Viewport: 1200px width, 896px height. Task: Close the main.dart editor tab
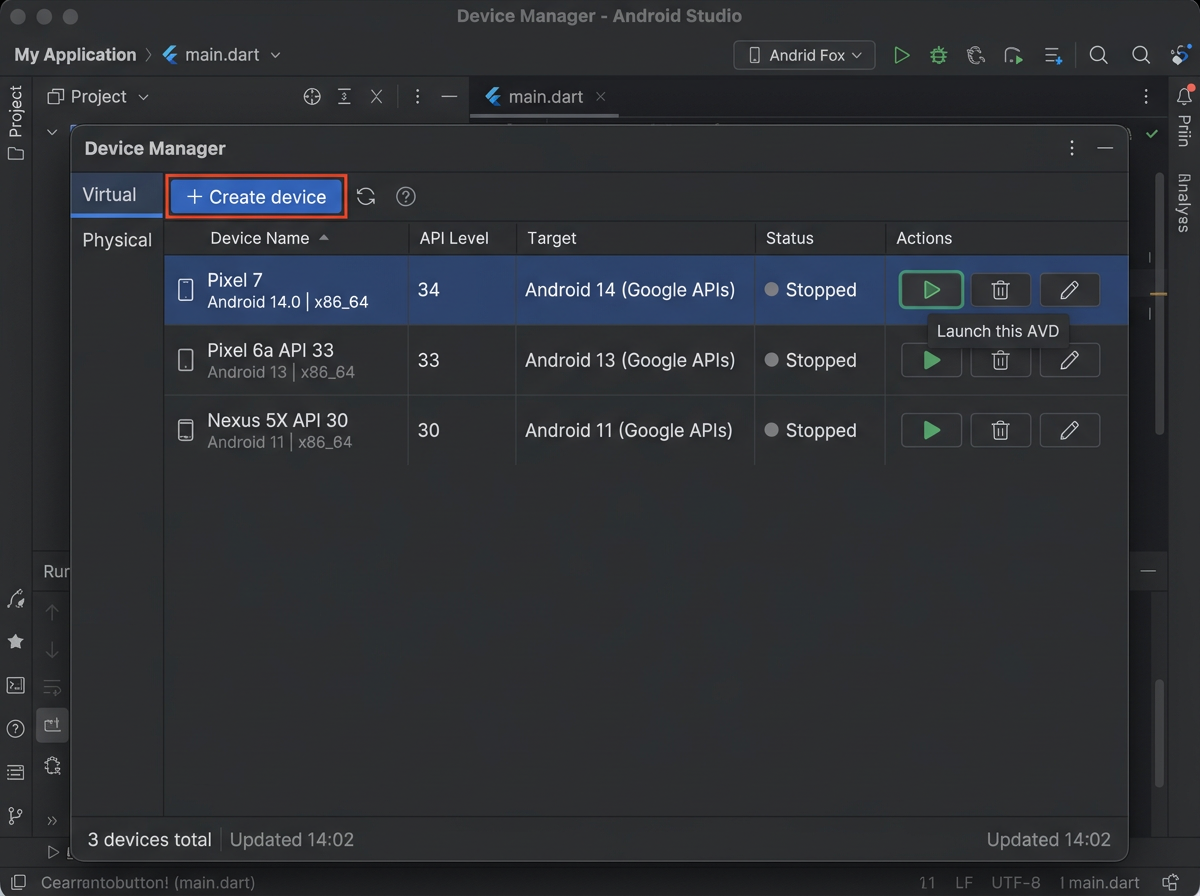[600, 97]
